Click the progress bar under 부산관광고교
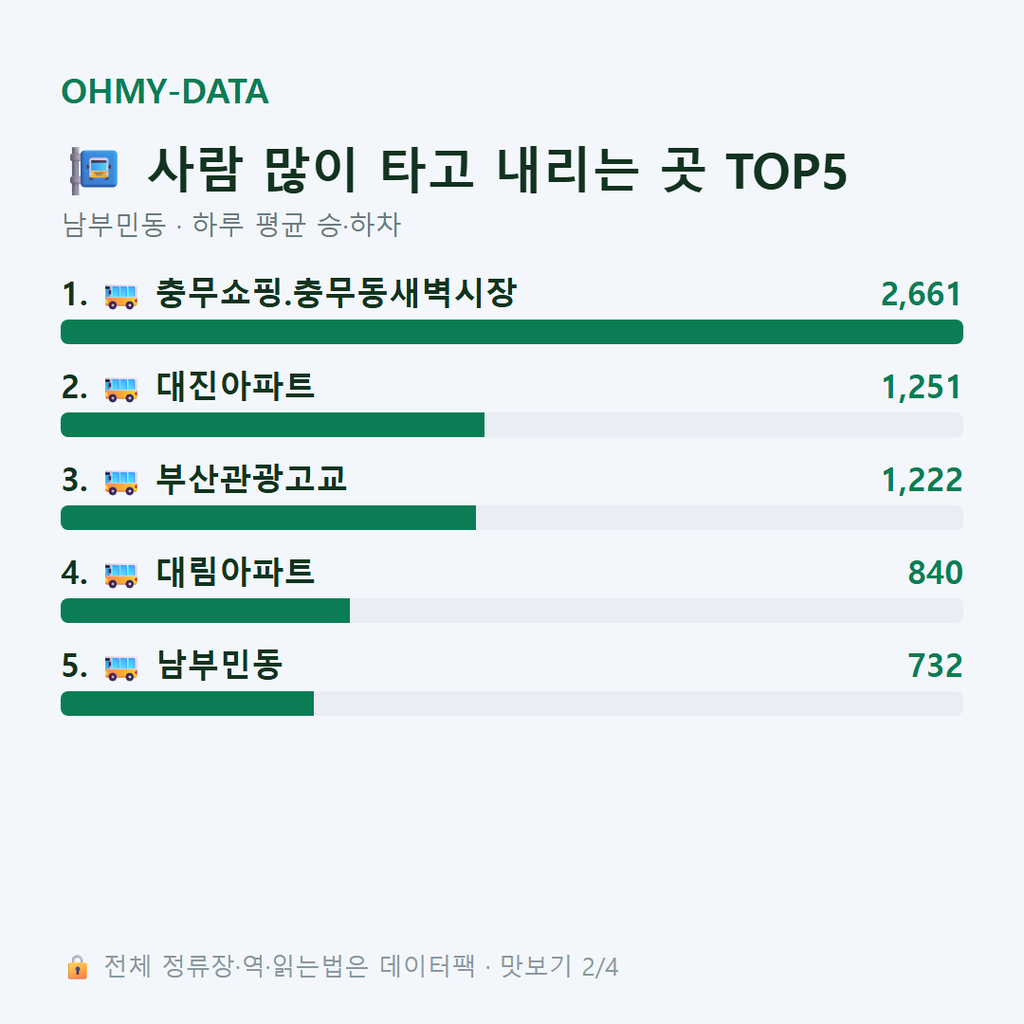Image resolution: width=1024 pixels, height=1024 pixels. [x=512, y=517]
